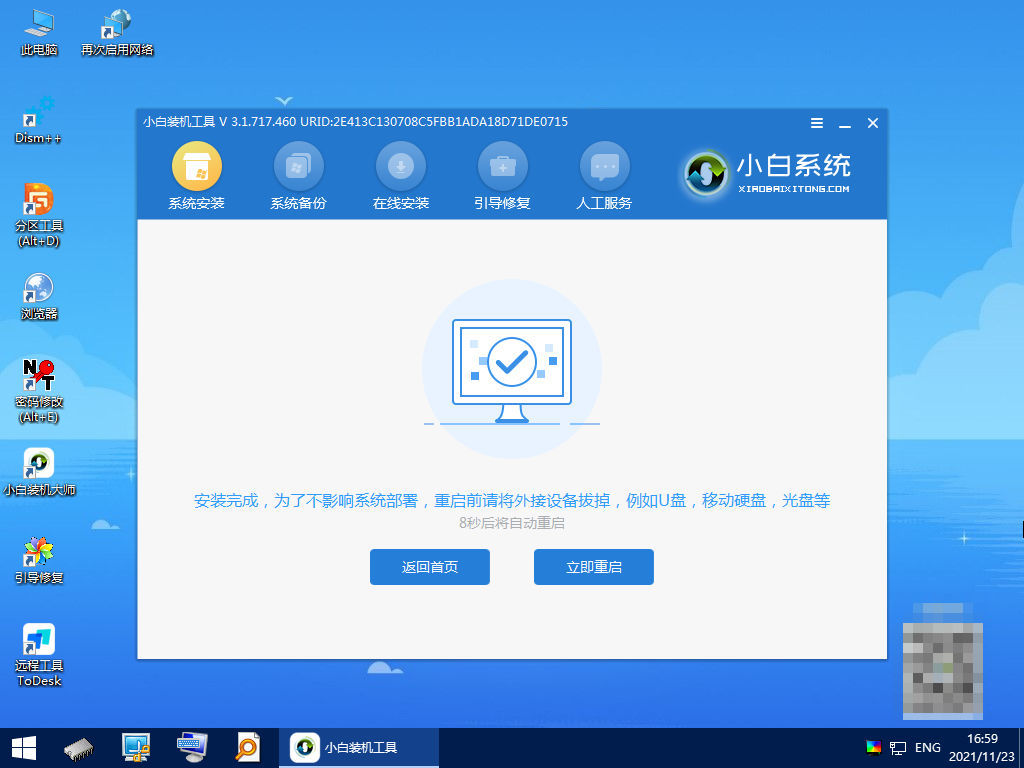This screenshot has height=768, width=1024.
Task: Open the ENG language indicator in taskbar
Action: pyautogui.click(x=928, y=747)
